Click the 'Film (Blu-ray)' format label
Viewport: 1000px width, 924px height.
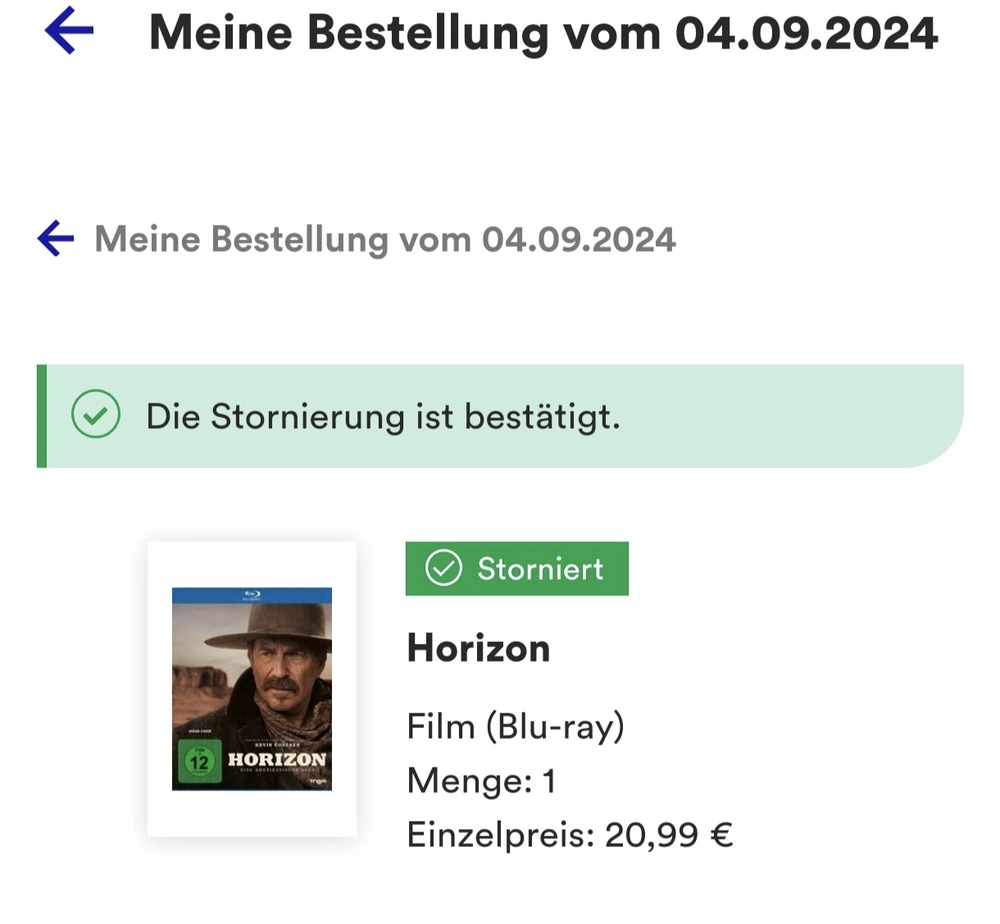click(x=515, y=726)
